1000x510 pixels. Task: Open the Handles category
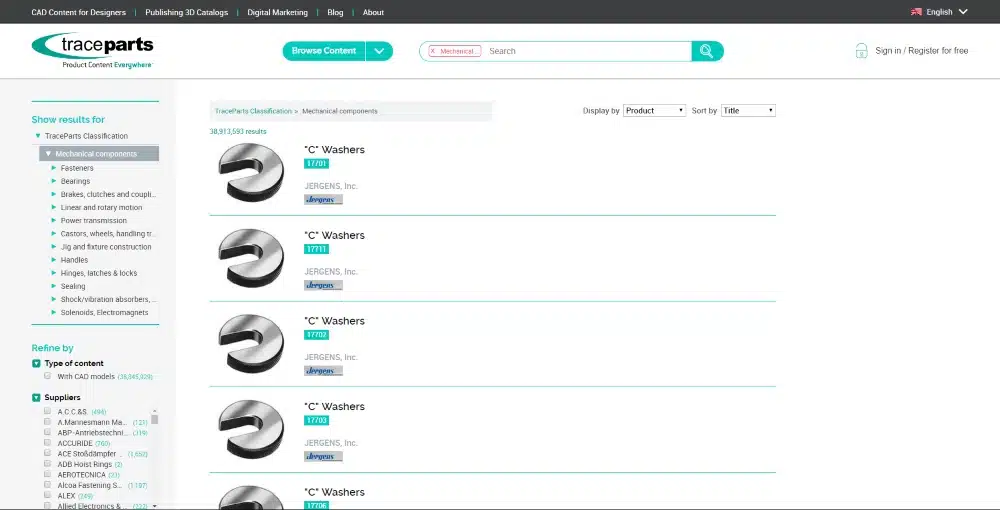[74, 260]
